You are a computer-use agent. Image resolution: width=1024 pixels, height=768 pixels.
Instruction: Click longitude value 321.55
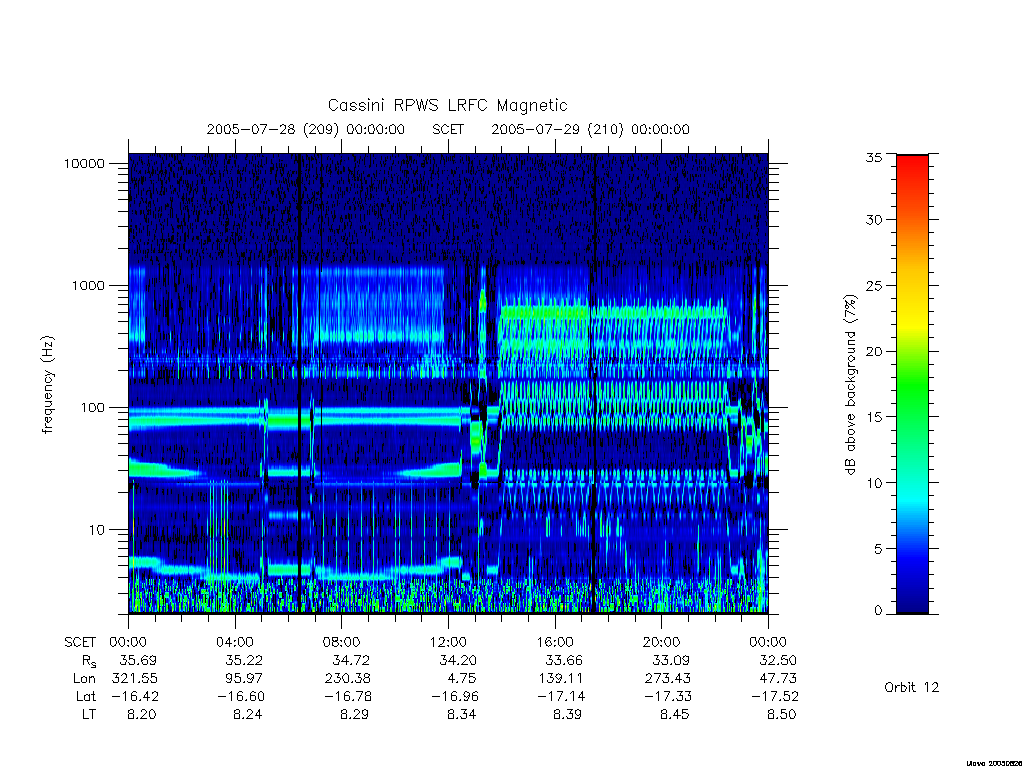(135, 679)
